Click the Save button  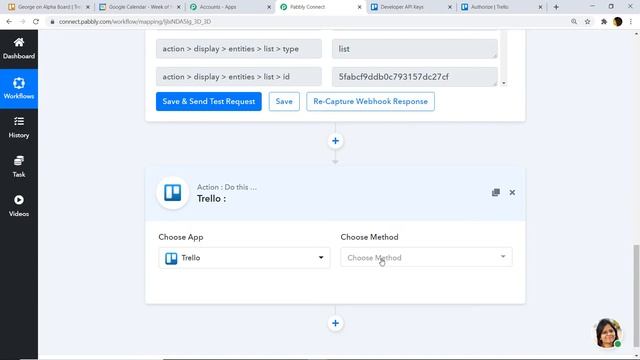tap(284, 101)
